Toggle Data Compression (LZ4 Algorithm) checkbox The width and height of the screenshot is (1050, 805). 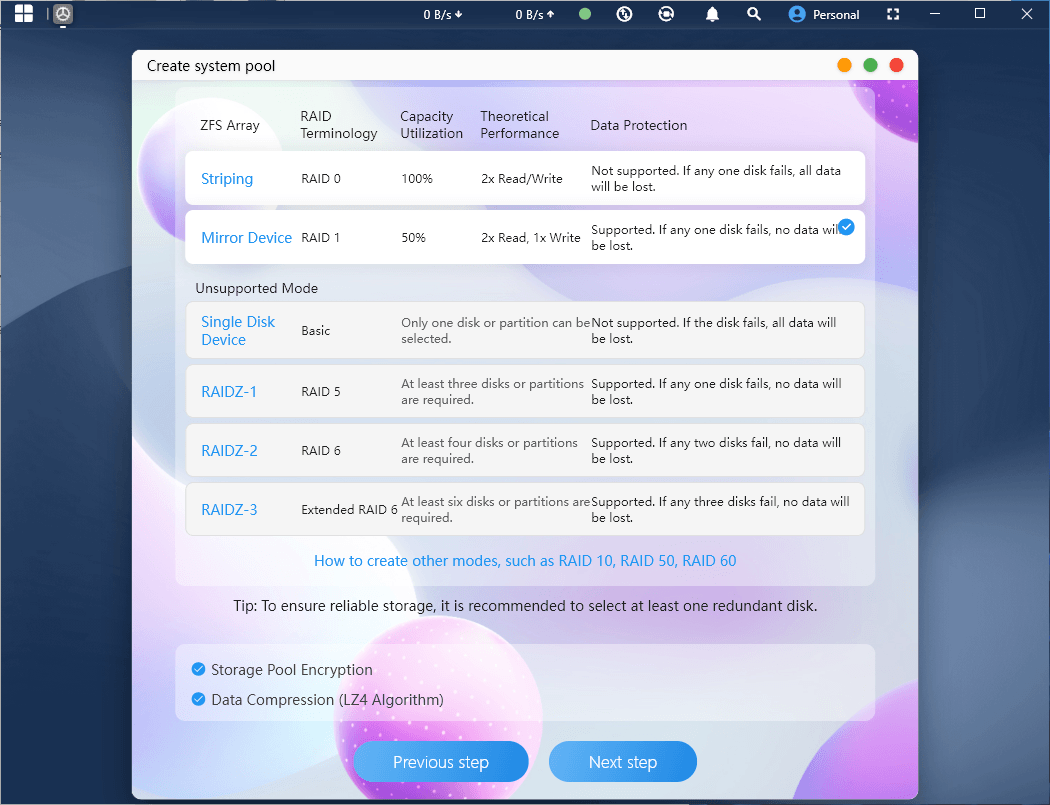[198, 699]
